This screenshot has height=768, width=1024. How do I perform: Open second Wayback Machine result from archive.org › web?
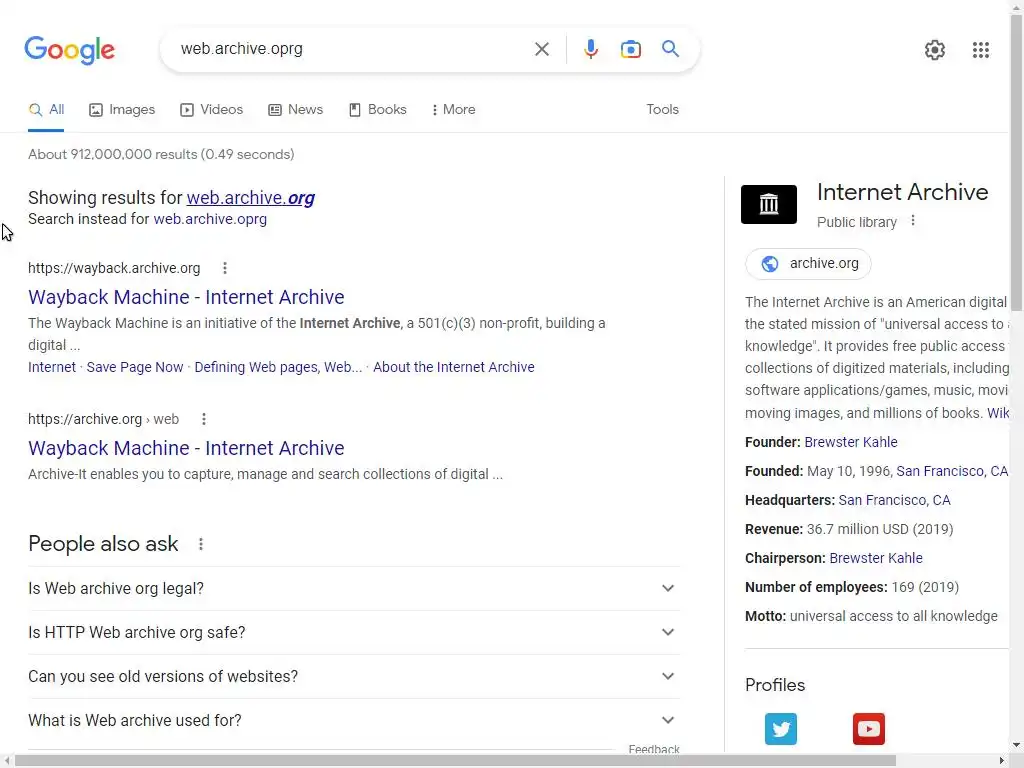point(186,449)
